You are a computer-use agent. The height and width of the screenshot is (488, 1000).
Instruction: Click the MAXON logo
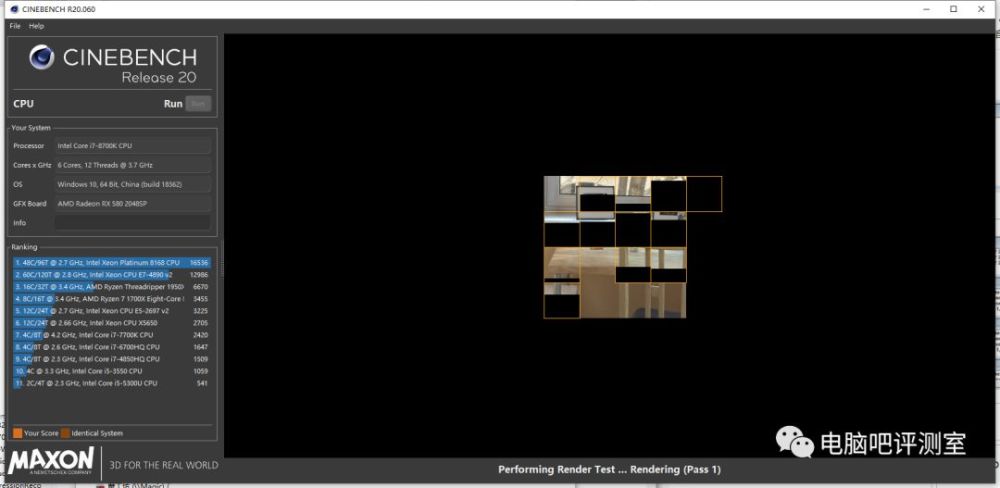point(51,462)
